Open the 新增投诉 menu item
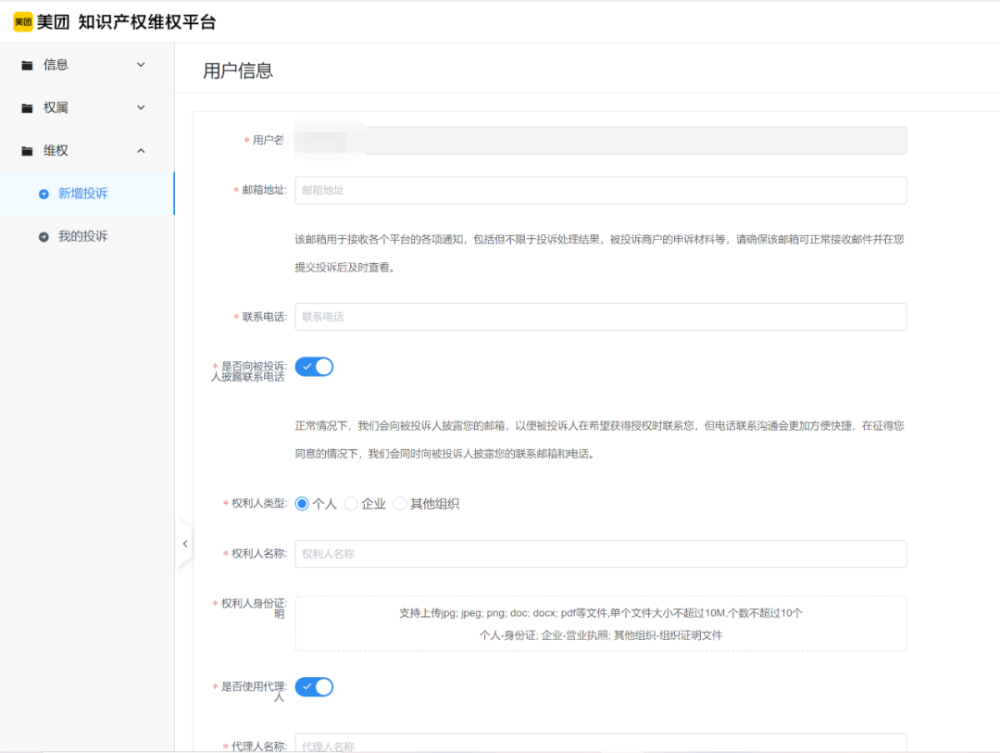 coord(87,193)
